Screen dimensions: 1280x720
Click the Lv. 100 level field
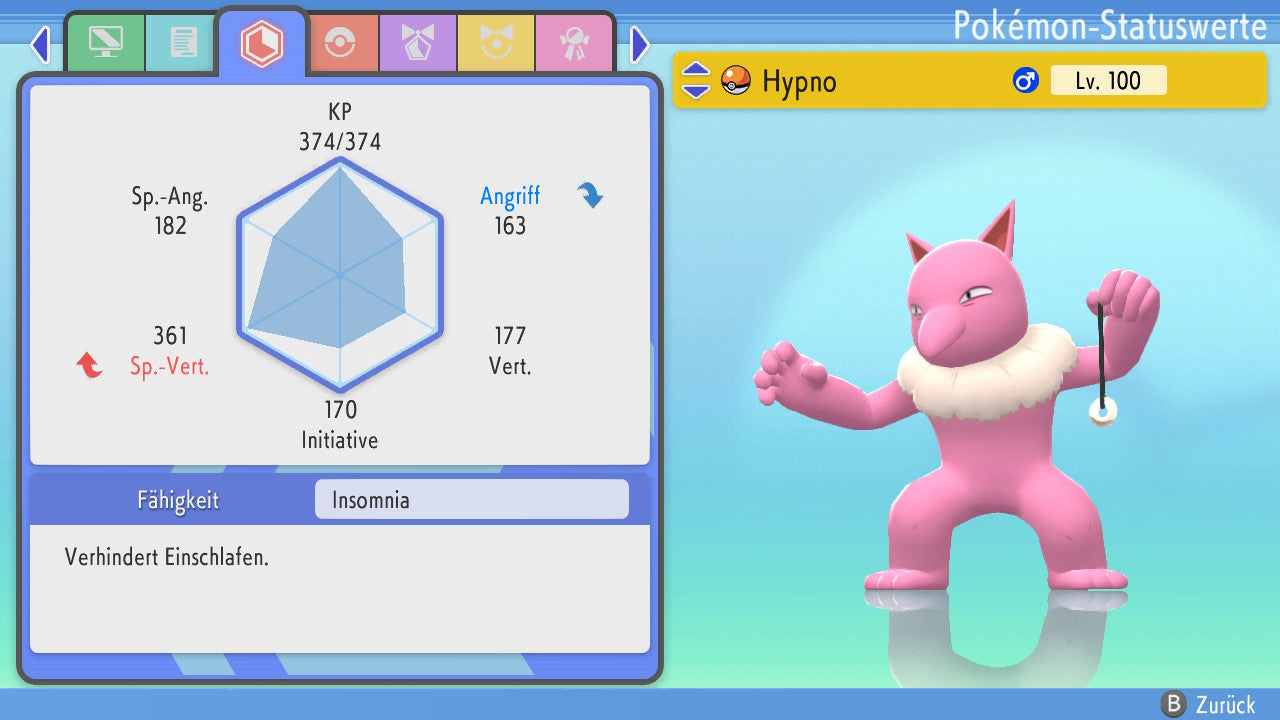coord(1108,81)
